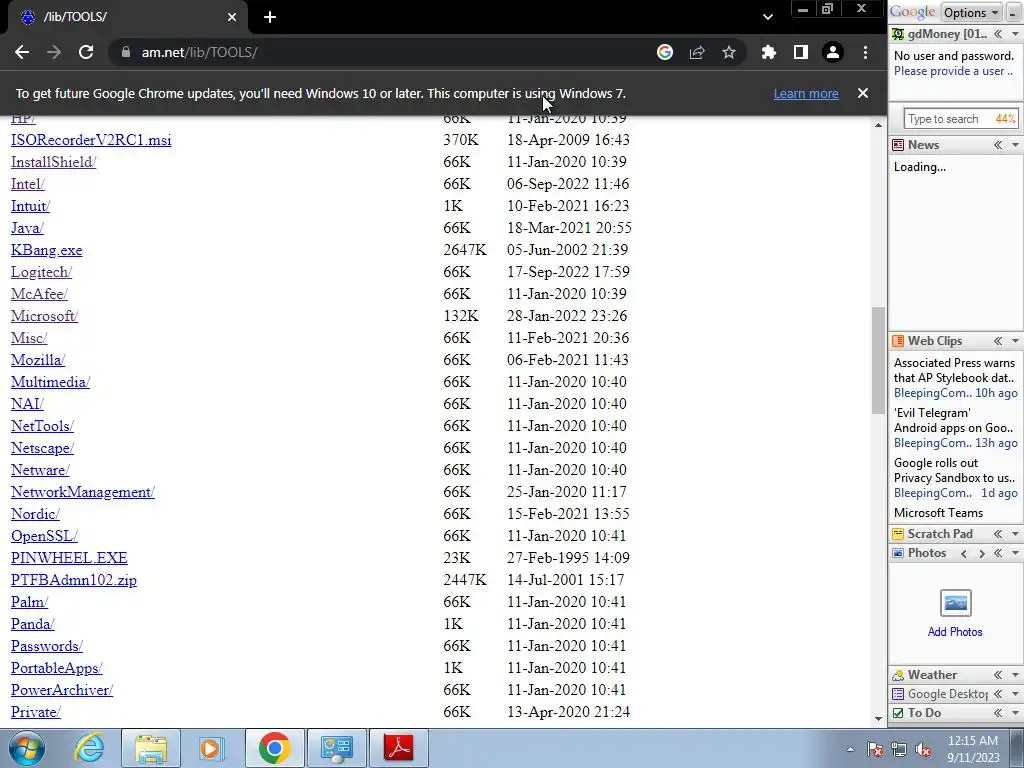Image resolution: width=1024 pixels, height=768 pixels.
Task: Go back using the browser back arrow
Action: 22,52
